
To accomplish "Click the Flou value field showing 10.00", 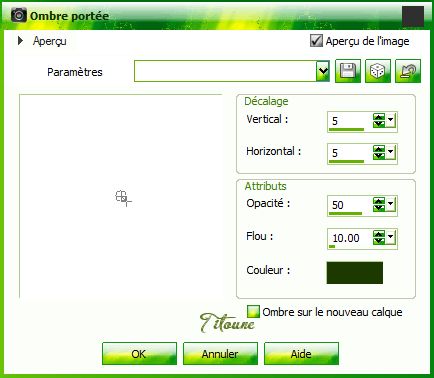I will pos(350,238).
